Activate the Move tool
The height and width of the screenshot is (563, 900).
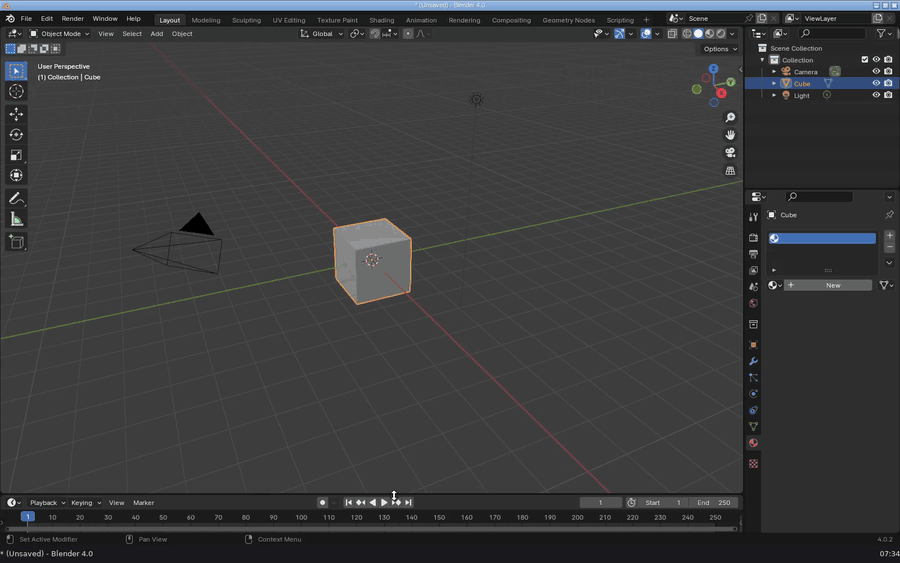(x=16, y=114)
